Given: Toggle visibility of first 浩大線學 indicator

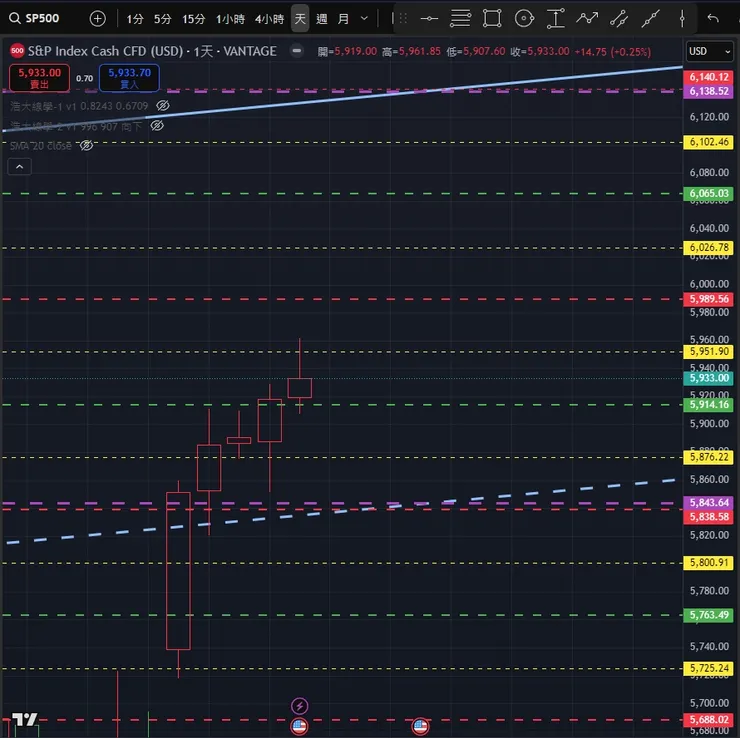Looking at the screenshot, I should click(163, 106).
